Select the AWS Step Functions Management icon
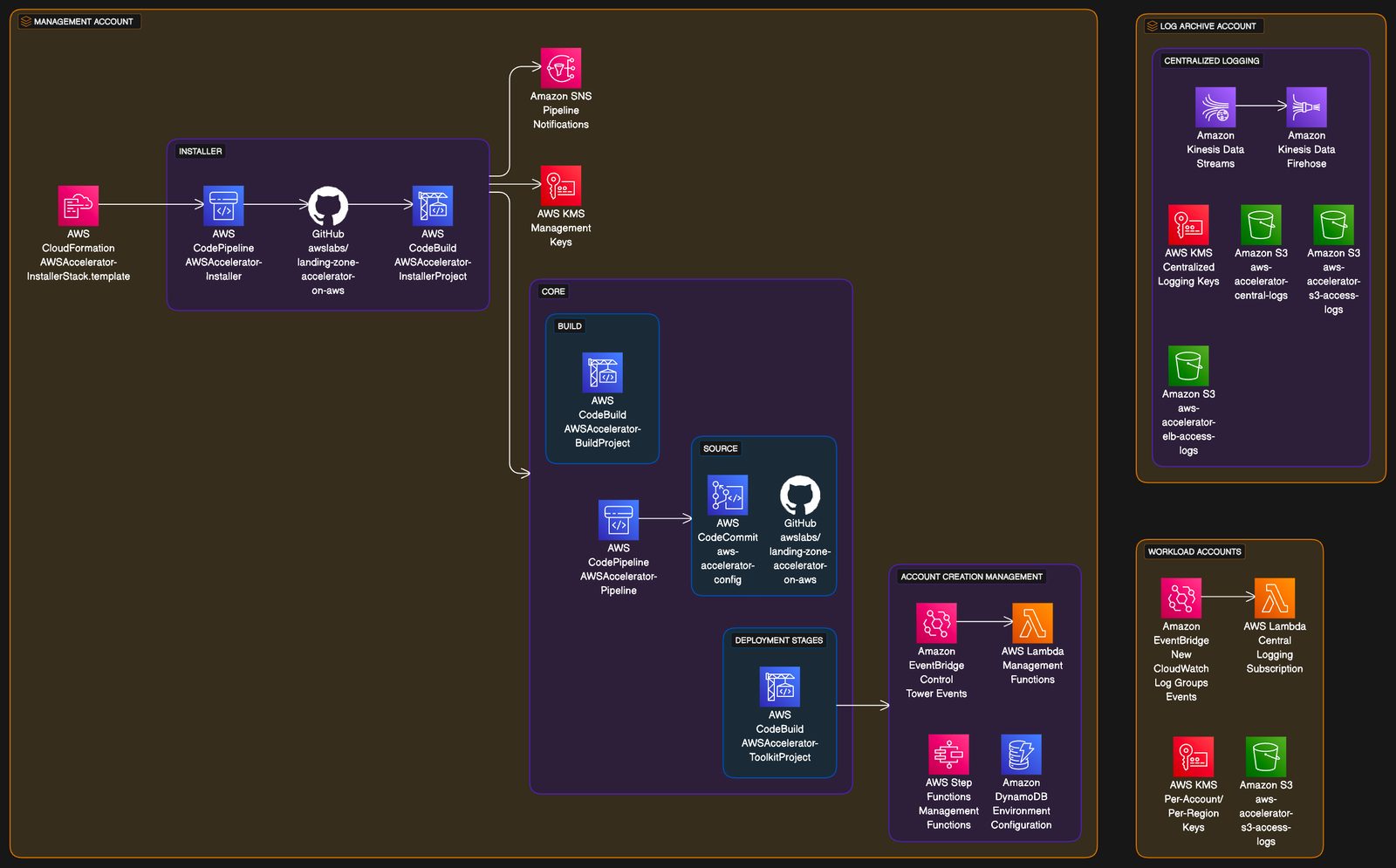Image resolution: width=1396 pixels, height=868 pixels. click(x=948, y=755)
